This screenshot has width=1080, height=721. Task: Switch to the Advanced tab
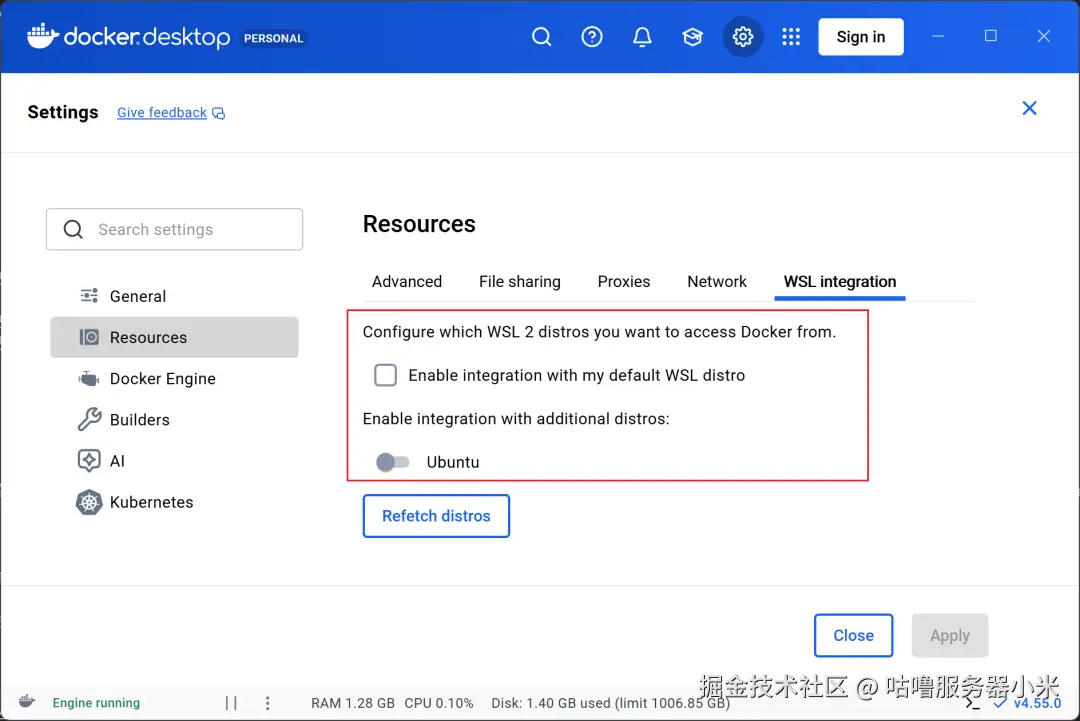click(406, 282)
